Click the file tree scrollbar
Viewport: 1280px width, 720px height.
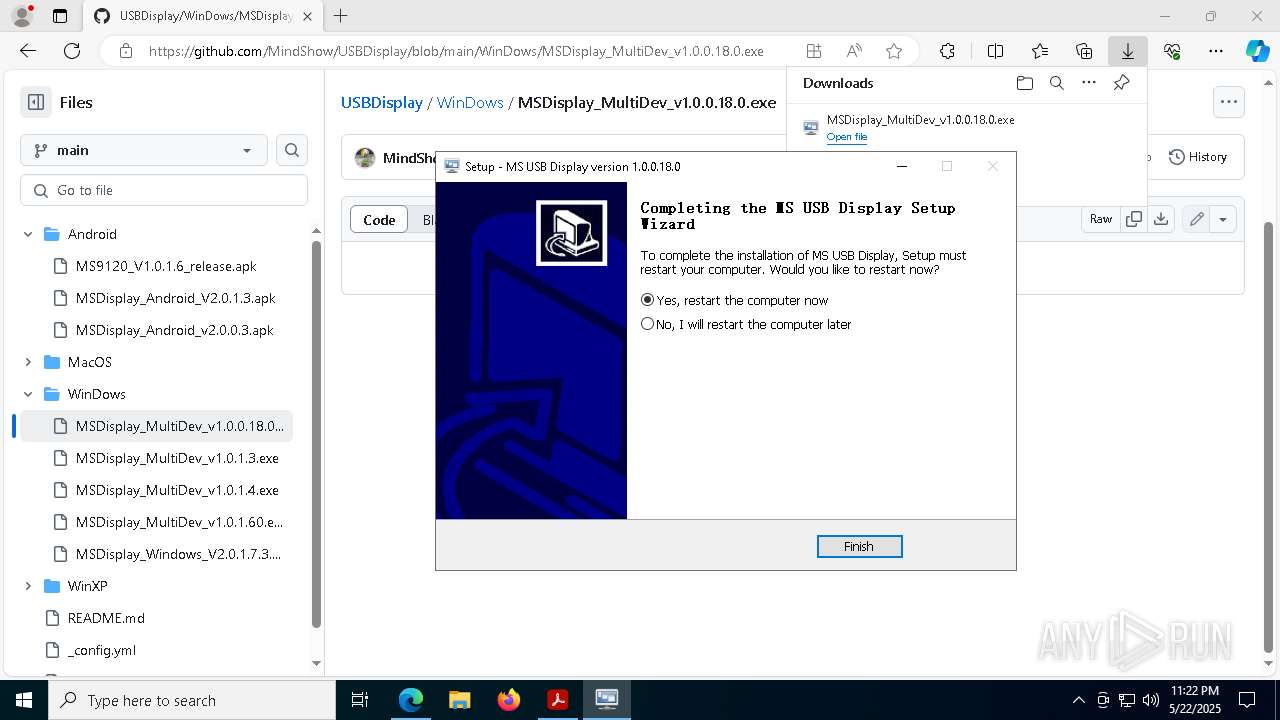click(316, 435)
